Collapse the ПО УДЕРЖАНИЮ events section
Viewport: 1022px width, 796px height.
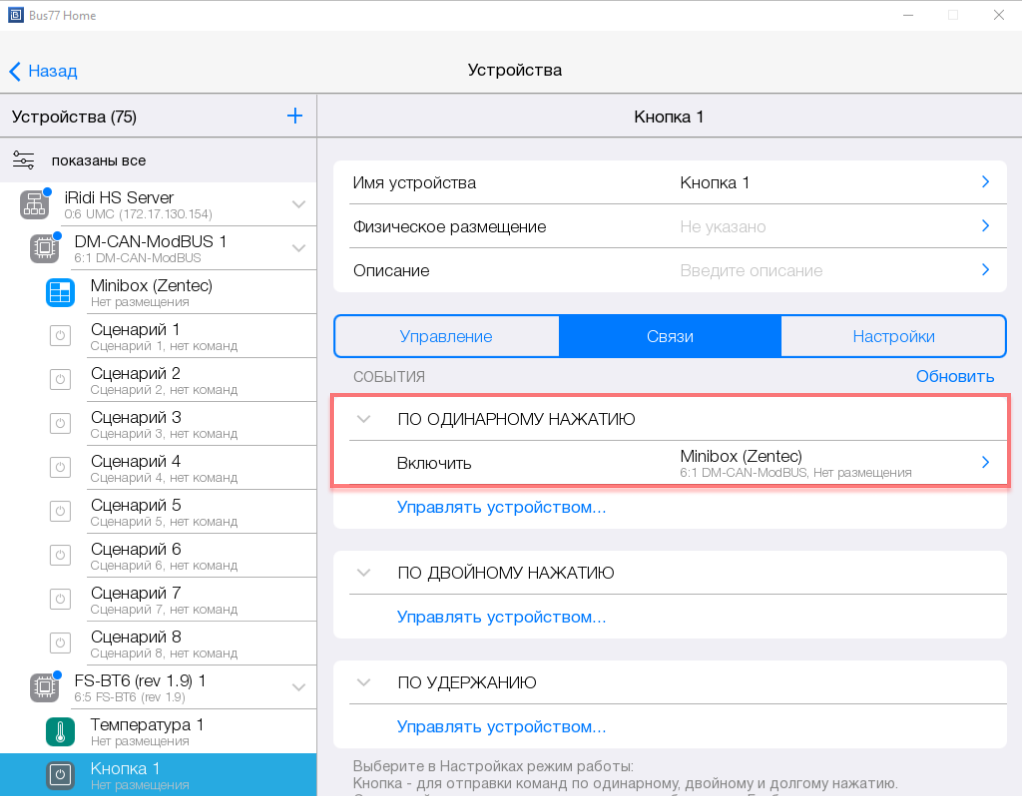(364, 683)
